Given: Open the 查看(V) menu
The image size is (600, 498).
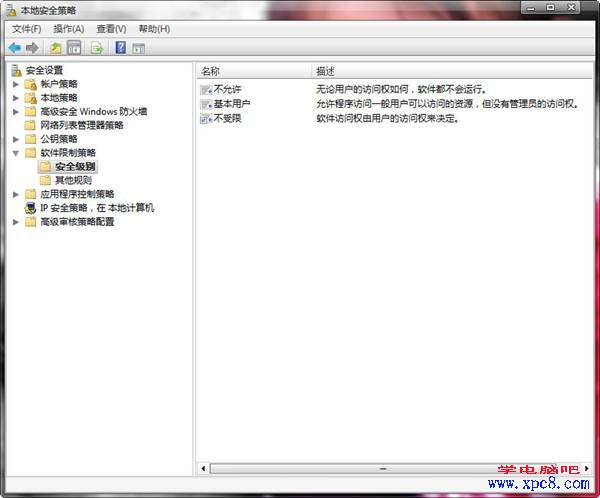Looking at the screenshot, I should (111, 29).
